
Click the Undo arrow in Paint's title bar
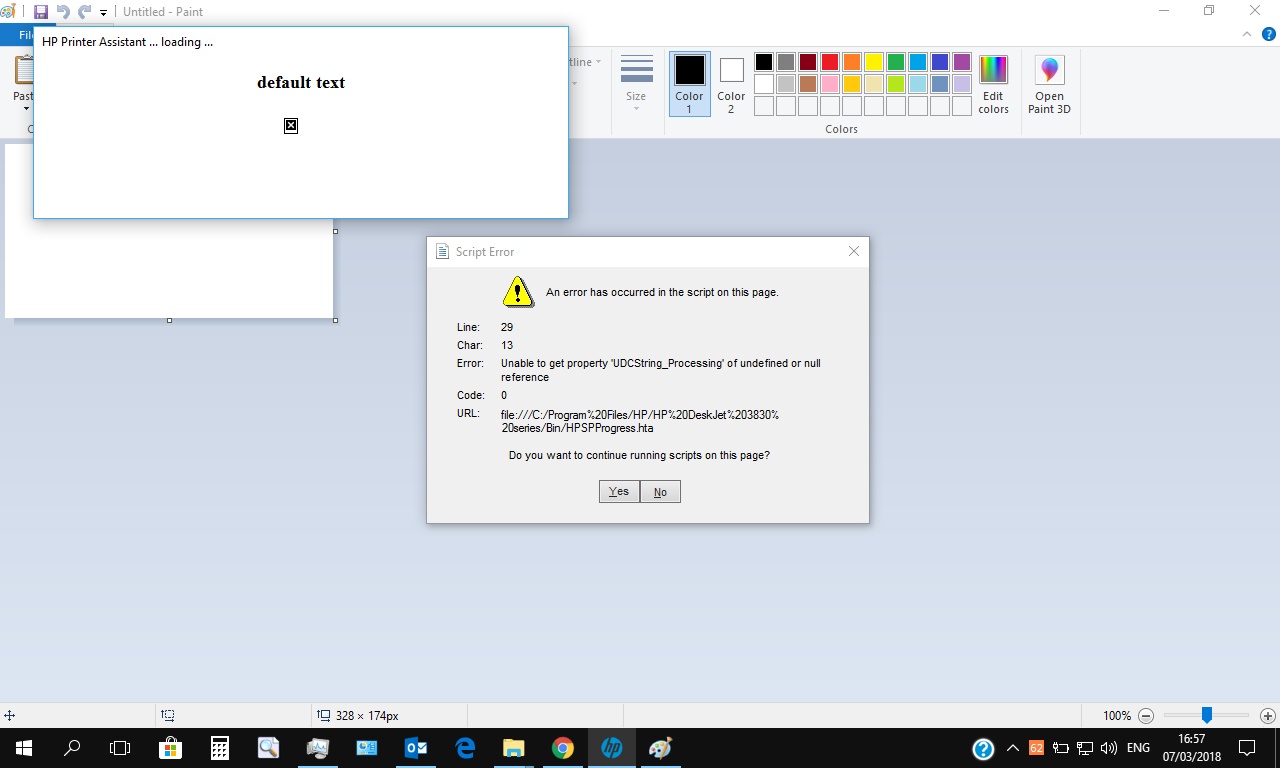[63, 12]
